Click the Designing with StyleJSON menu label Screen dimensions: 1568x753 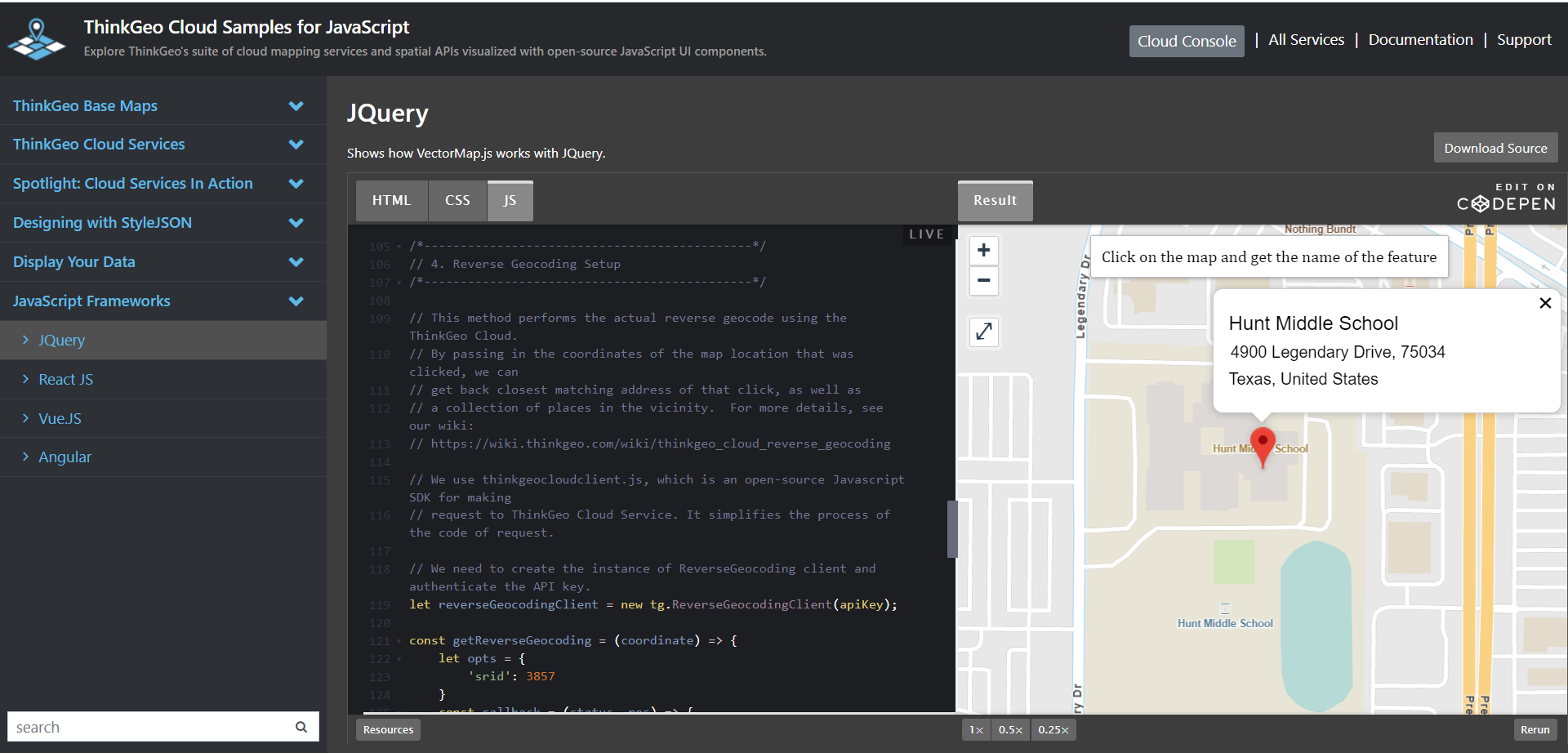pyautogui.click(x=102, y=223)
